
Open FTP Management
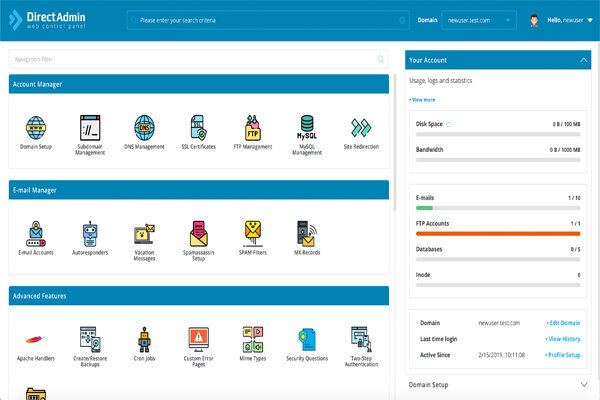pos(252,129)
